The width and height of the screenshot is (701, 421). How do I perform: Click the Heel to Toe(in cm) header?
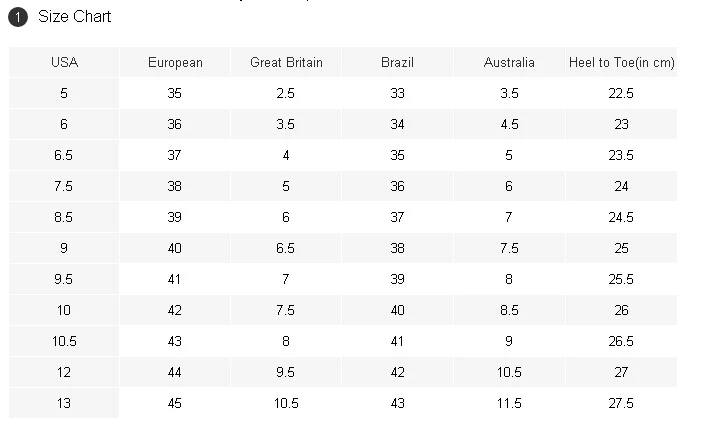[x=621, y=62]
